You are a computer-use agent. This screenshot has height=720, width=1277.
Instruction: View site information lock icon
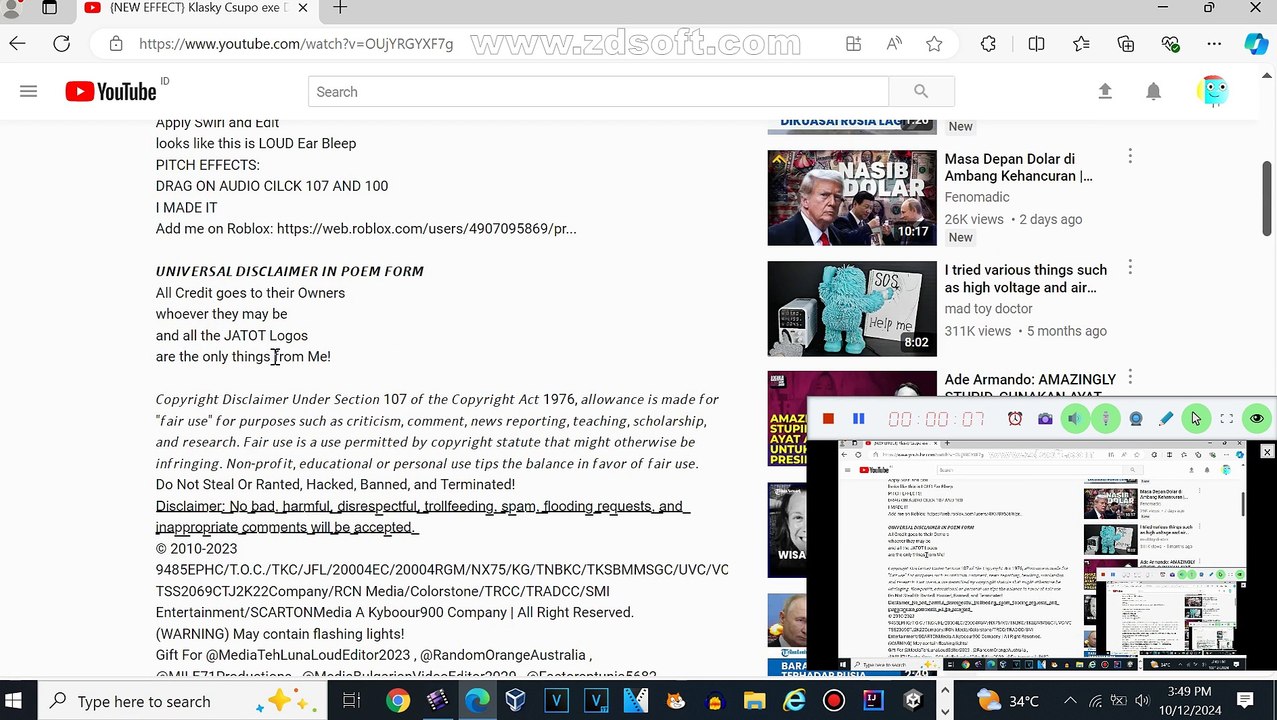[x=116, y=44]
